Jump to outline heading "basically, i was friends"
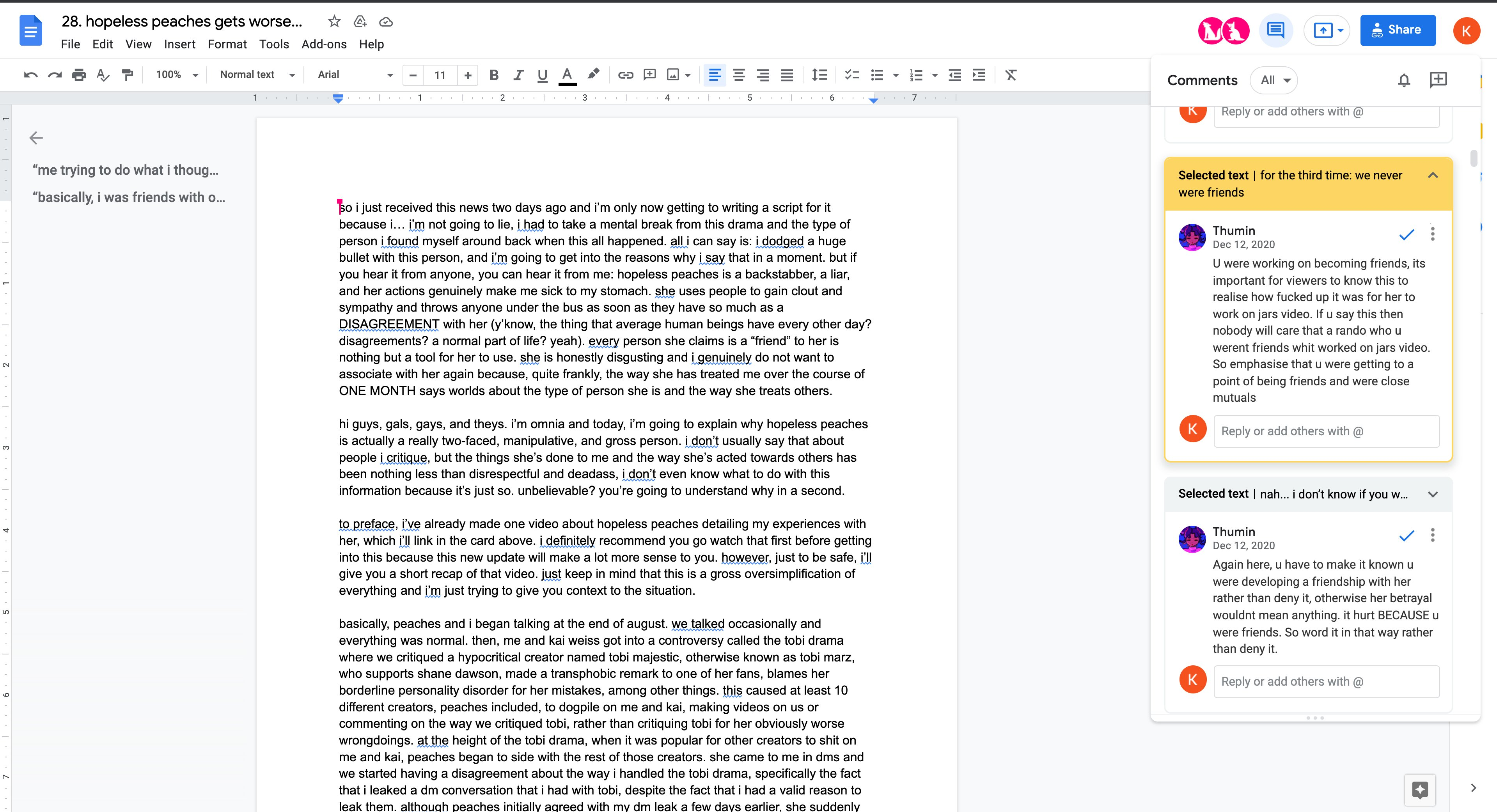 click(x=129, y=198)
